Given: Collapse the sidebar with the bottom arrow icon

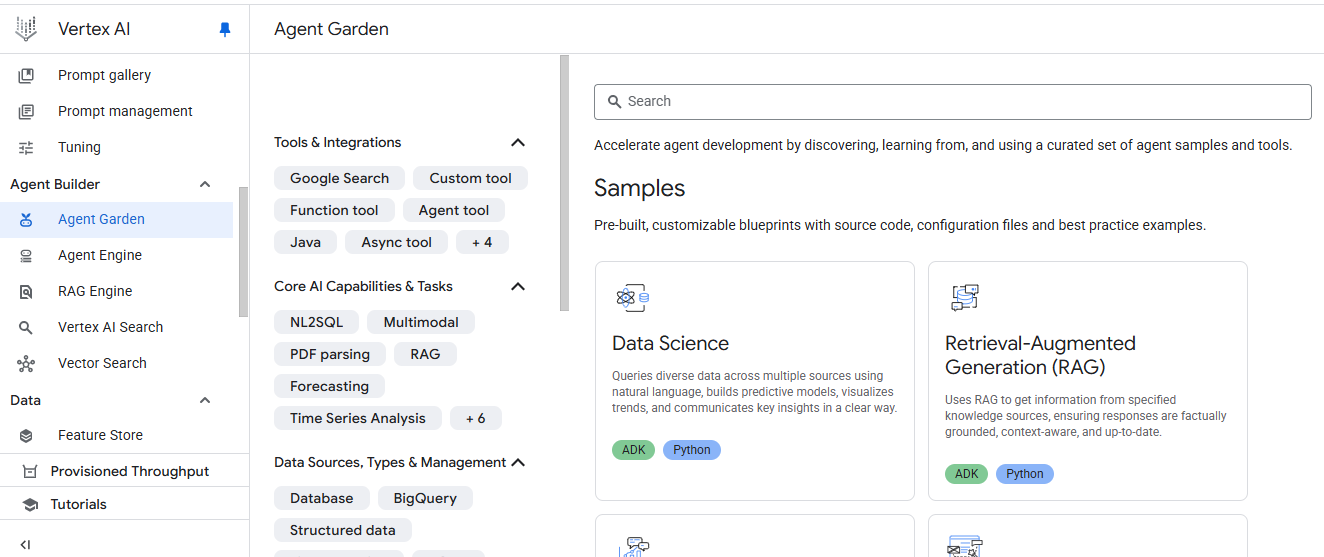Looking at the screenshot, I should [x=25, y=545].
